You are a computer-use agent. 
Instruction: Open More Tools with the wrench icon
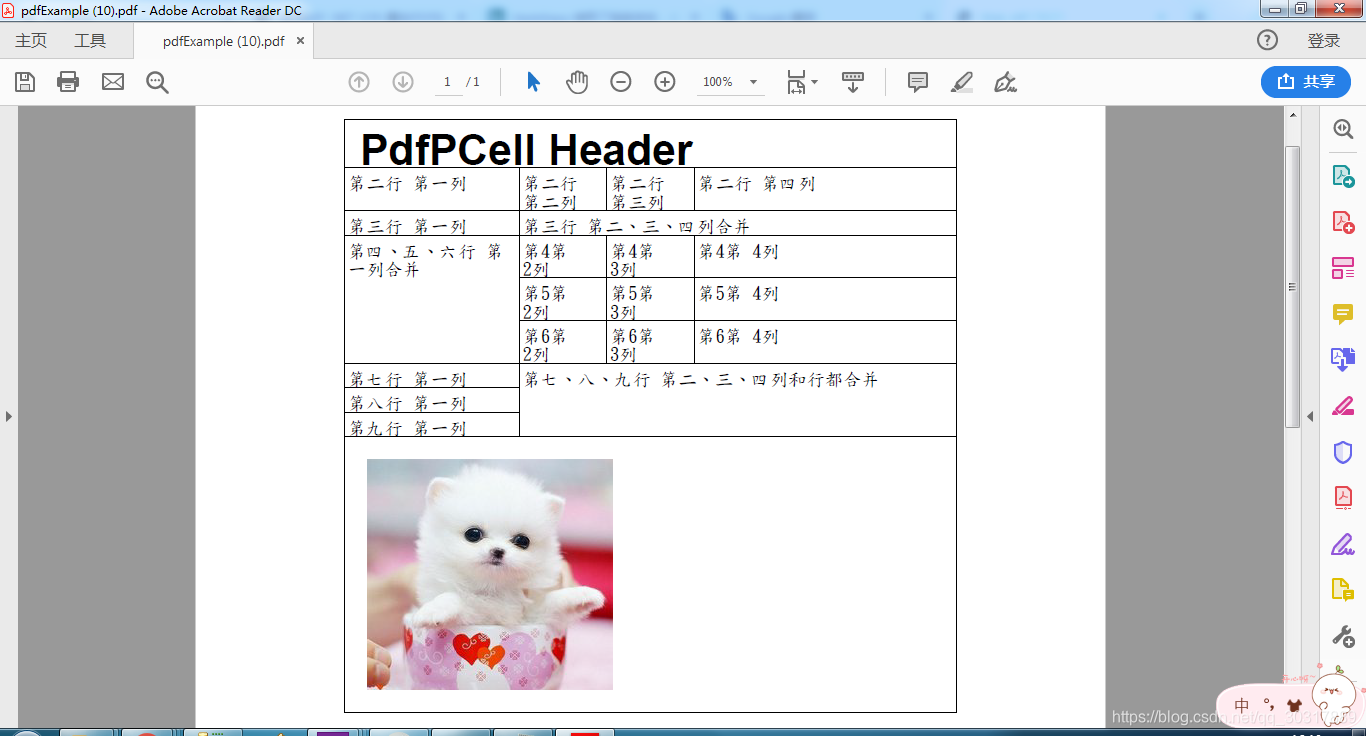[1343, 634]
